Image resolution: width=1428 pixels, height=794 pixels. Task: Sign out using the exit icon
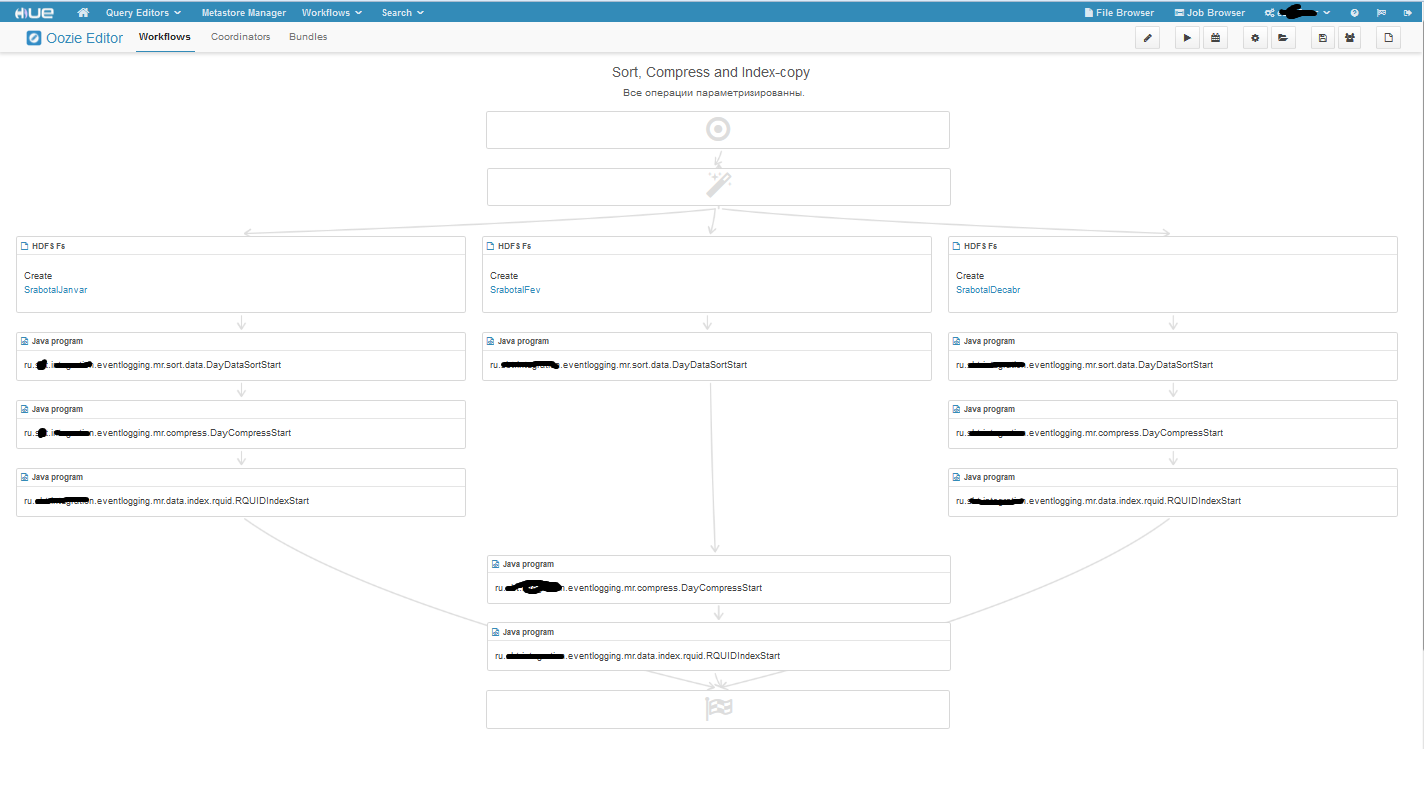[1408, 13]
